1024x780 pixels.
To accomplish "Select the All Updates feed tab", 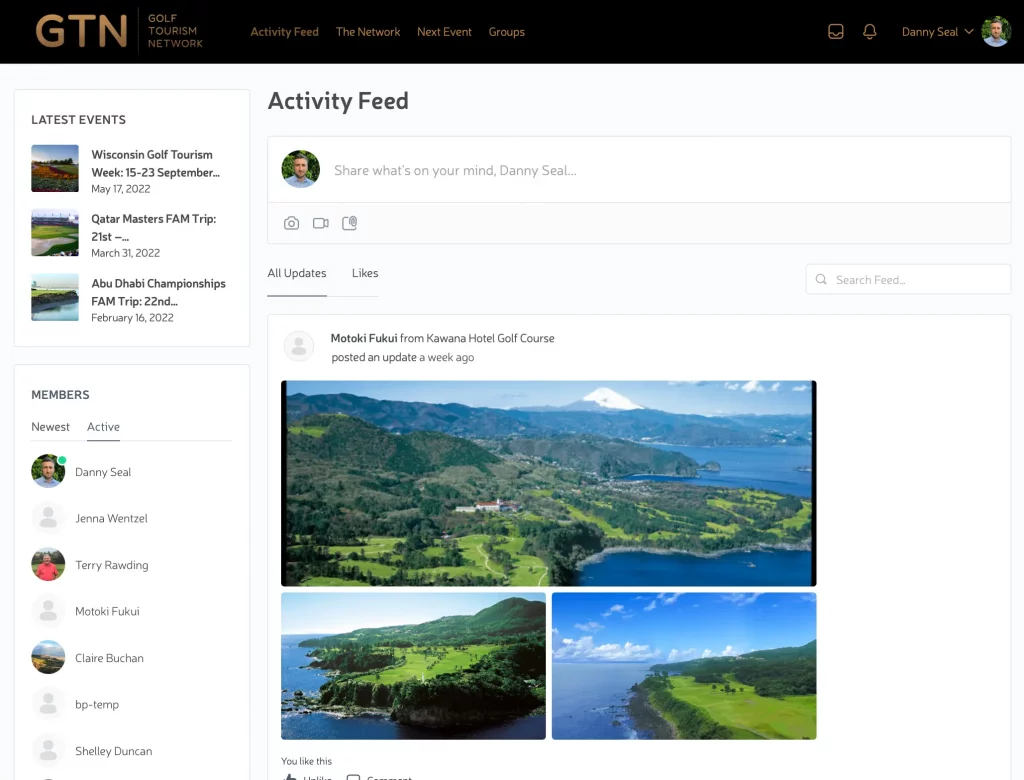I will (297, 273).
